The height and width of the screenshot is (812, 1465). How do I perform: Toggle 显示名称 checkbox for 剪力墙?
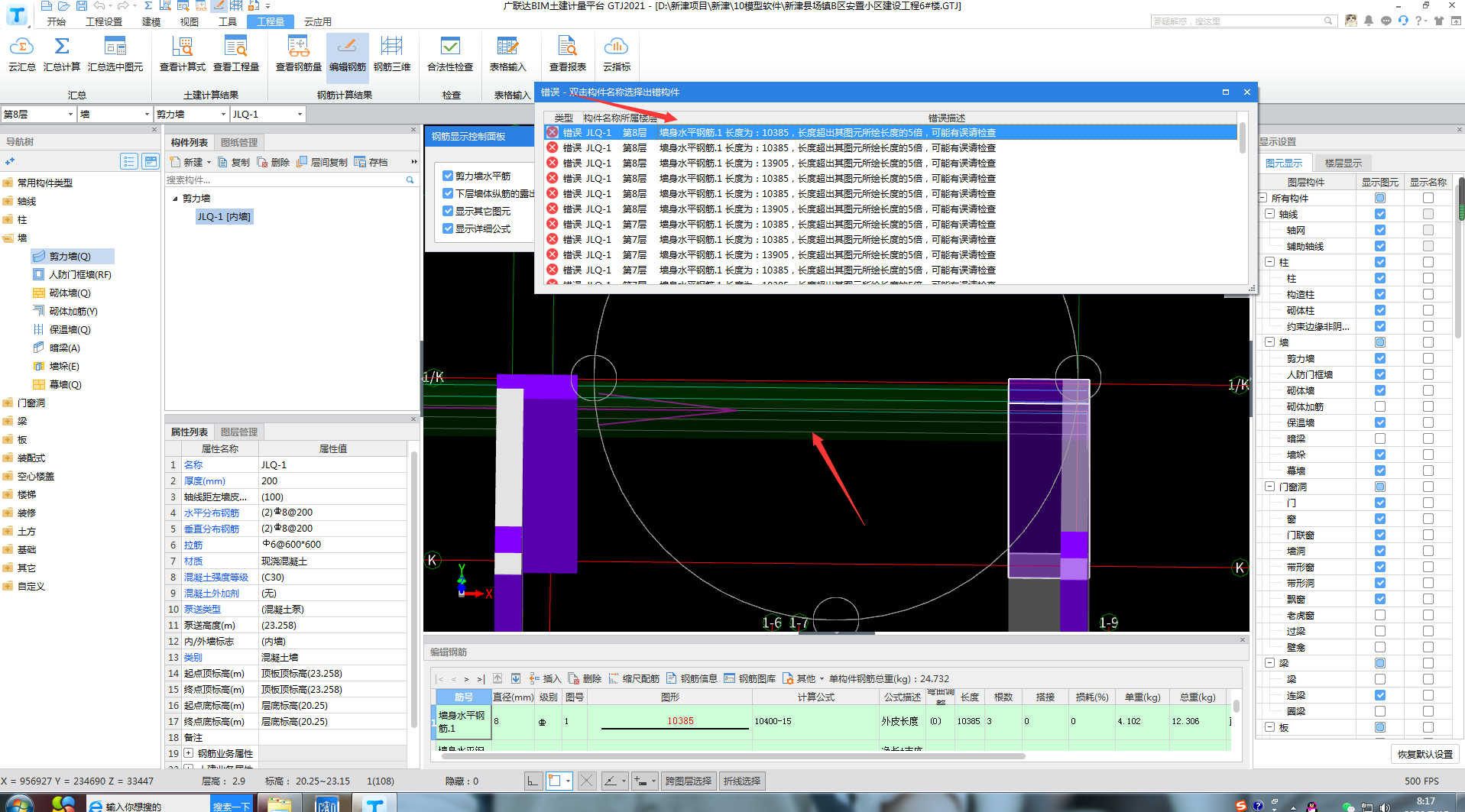pyautogui.click(x=1428, y=358)
